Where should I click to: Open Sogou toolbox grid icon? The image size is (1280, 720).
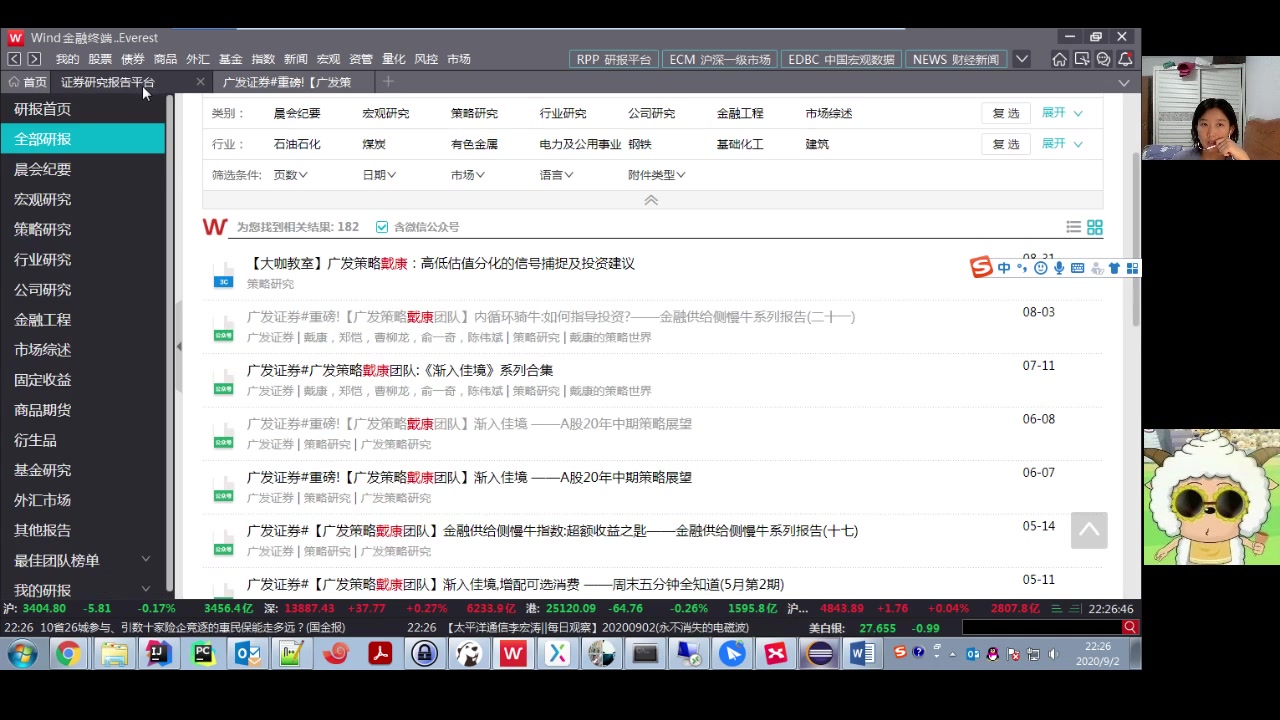click(1132, 268)
